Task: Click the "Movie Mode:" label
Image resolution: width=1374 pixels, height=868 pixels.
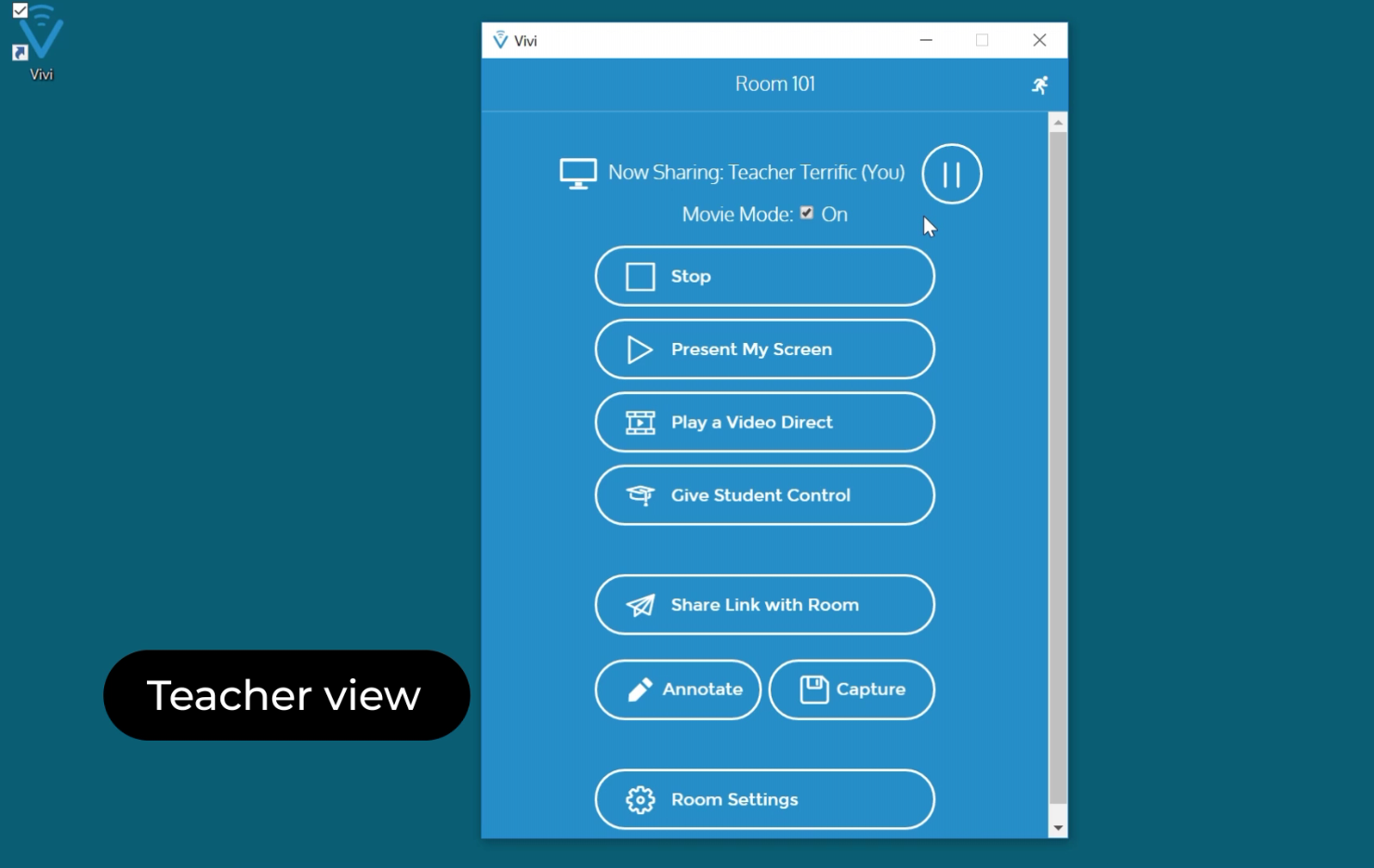Action: click(x=737, y=215)
